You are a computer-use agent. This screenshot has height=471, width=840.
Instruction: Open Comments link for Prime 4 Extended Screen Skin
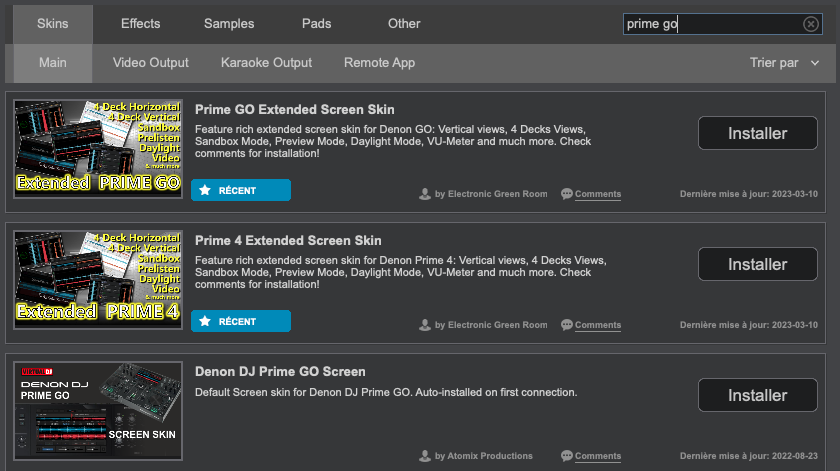[598, 325]
